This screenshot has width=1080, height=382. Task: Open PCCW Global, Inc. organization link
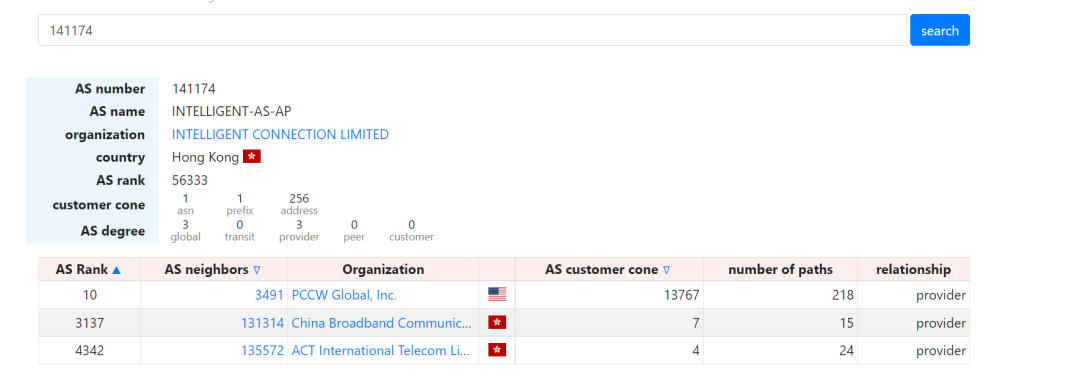tap(344, 295)
